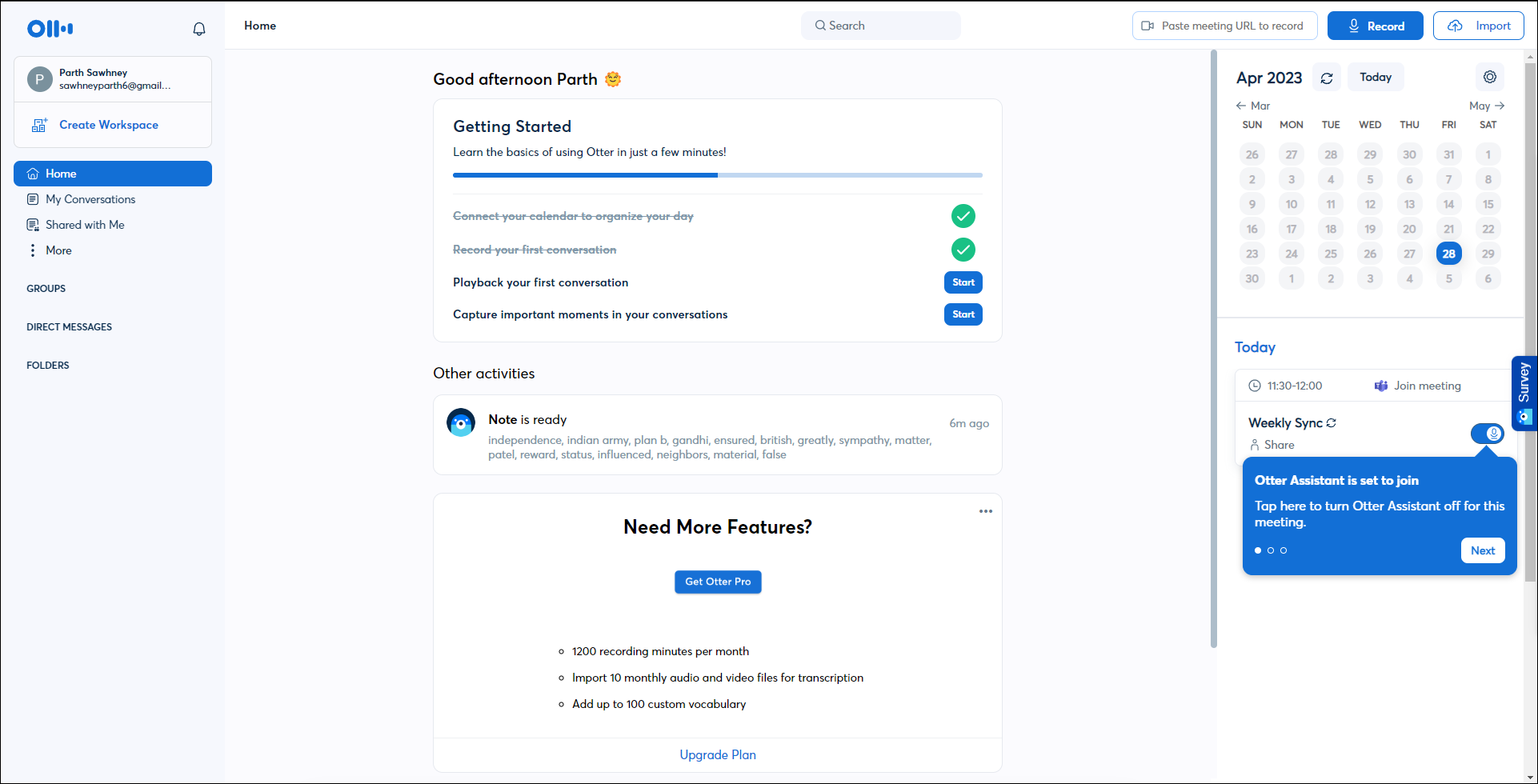Screen dimensions: 1538x784
Task: Click the magnifier icon in Search
Action: tap(820, 26)
